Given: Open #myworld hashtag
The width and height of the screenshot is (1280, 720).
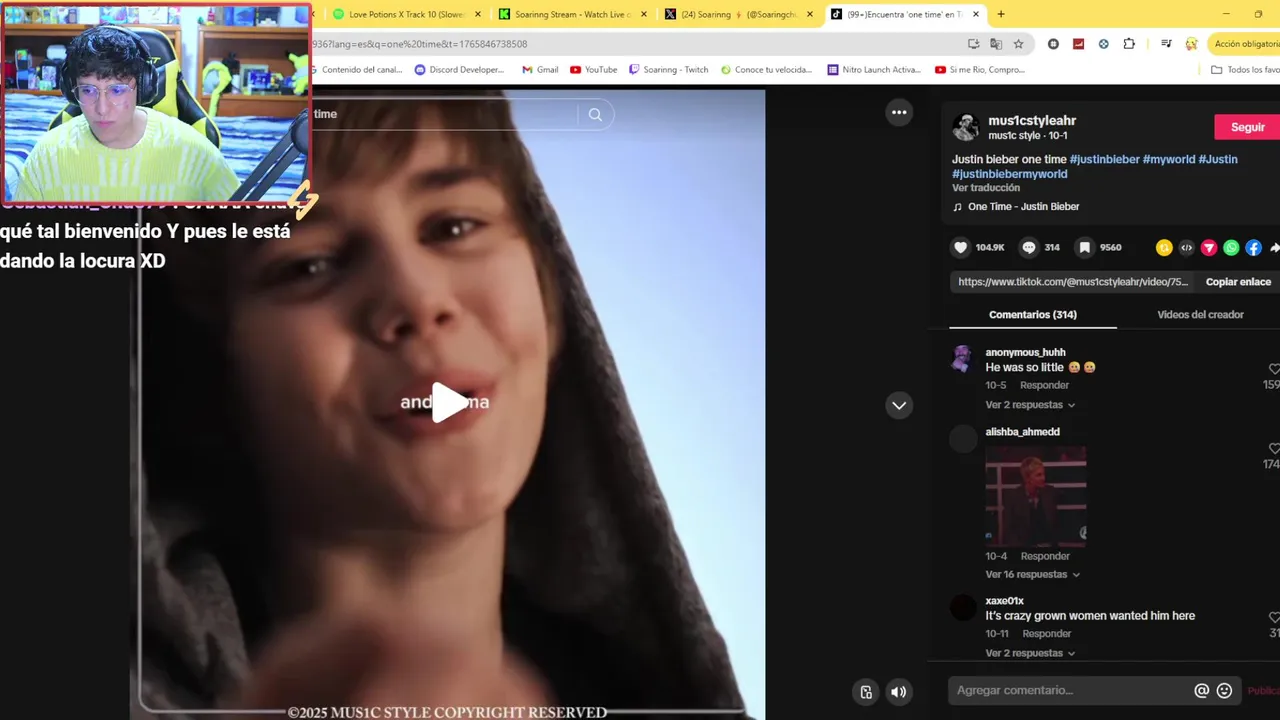Looking at the screenshot, I should tap(1169, 159).
